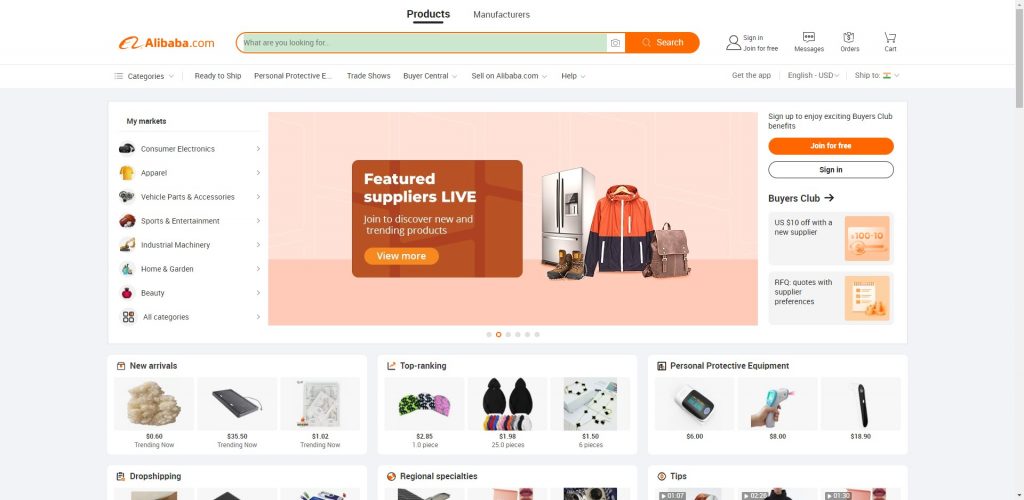Viewport: 1024px width, 500px height.
Task: Open the Orders icon
Action: pyautogui.click(x=849, y=37)
